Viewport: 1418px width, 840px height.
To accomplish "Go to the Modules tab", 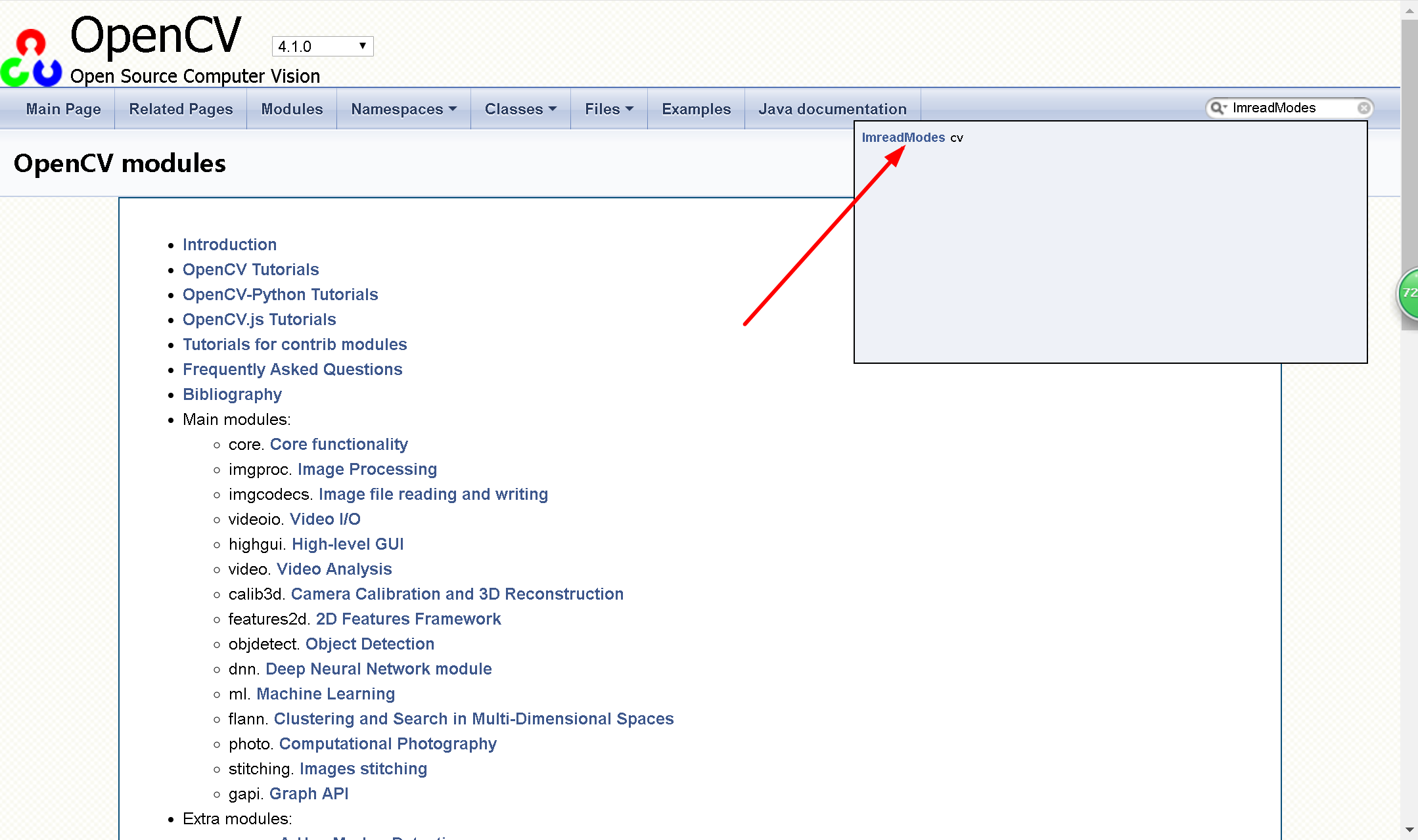I will (292, 109).
